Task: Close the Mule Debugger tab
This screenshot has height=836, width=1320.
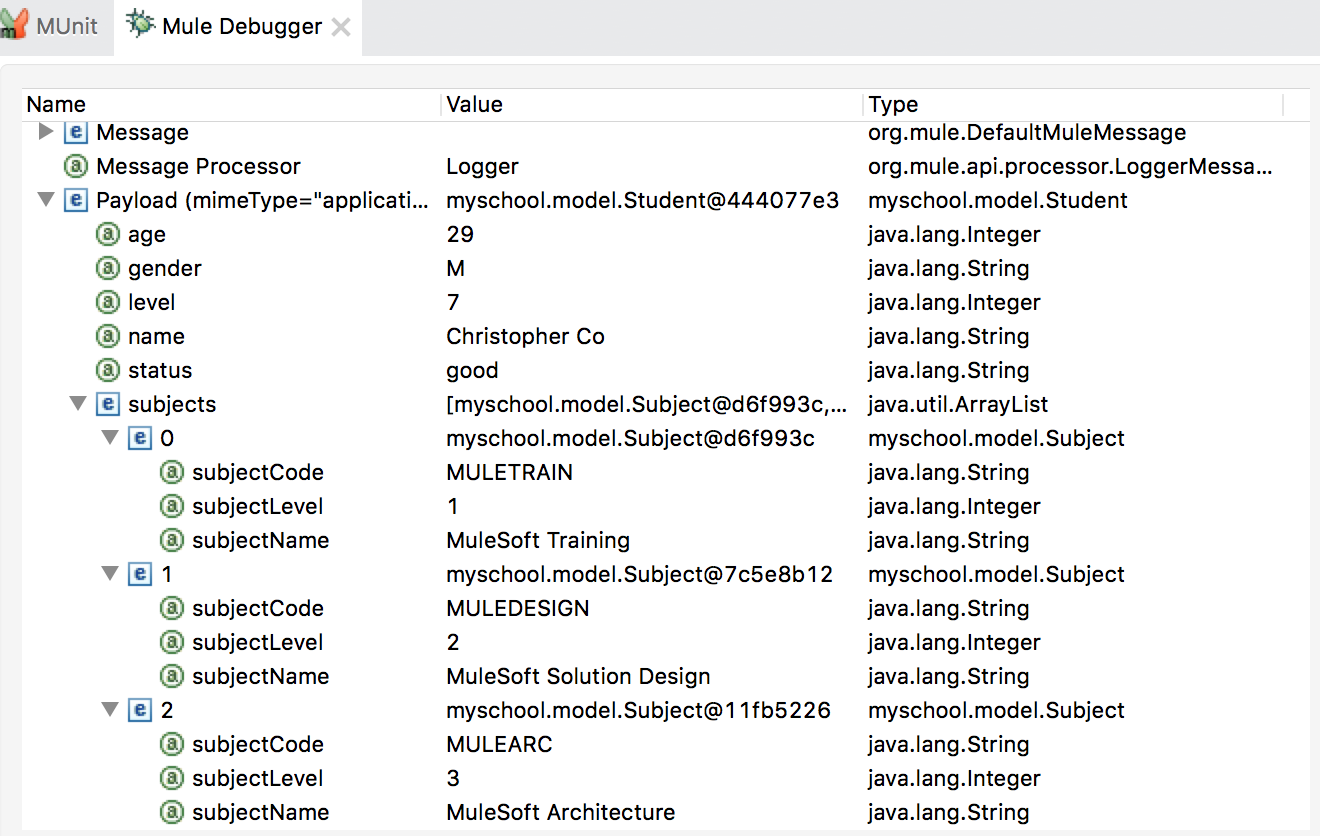Action: [341, 27]
